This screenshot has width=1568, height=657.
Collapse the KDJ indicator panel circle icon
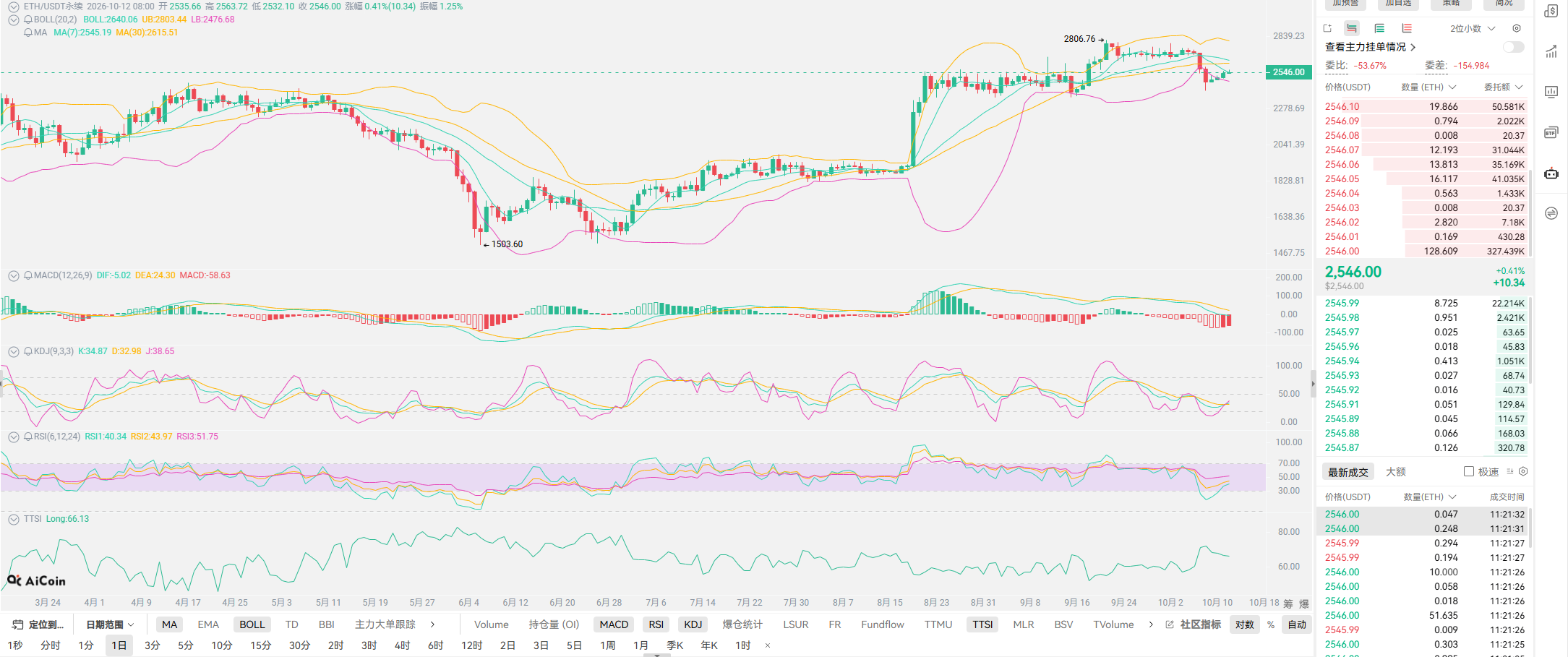click(x=13, y=351)
